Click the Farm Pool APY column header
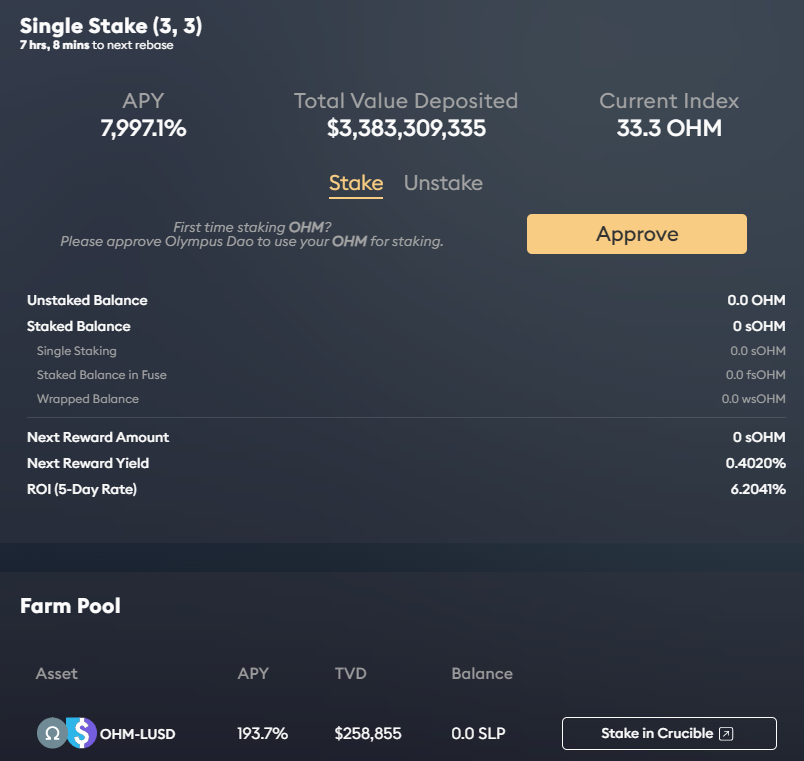 (x=253, y=674)
